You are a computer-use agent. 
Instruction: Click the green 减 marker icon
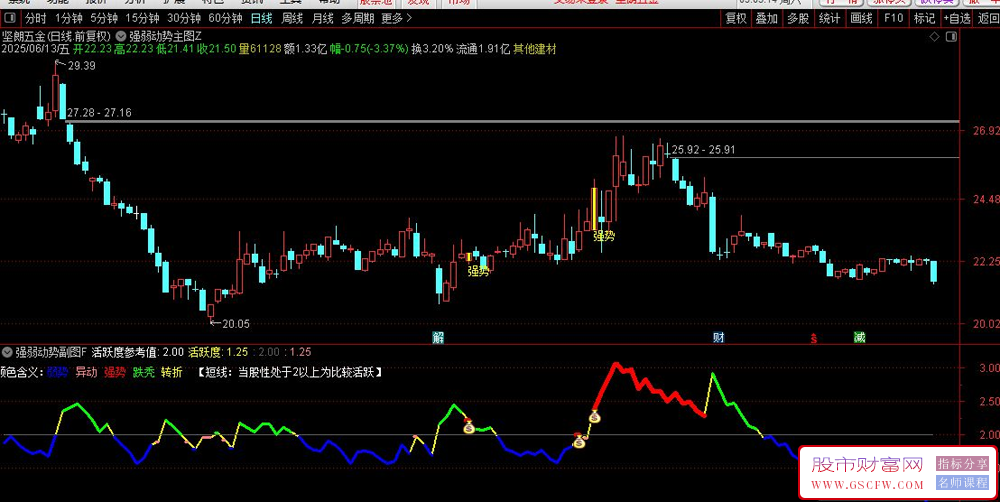point(859,337)
